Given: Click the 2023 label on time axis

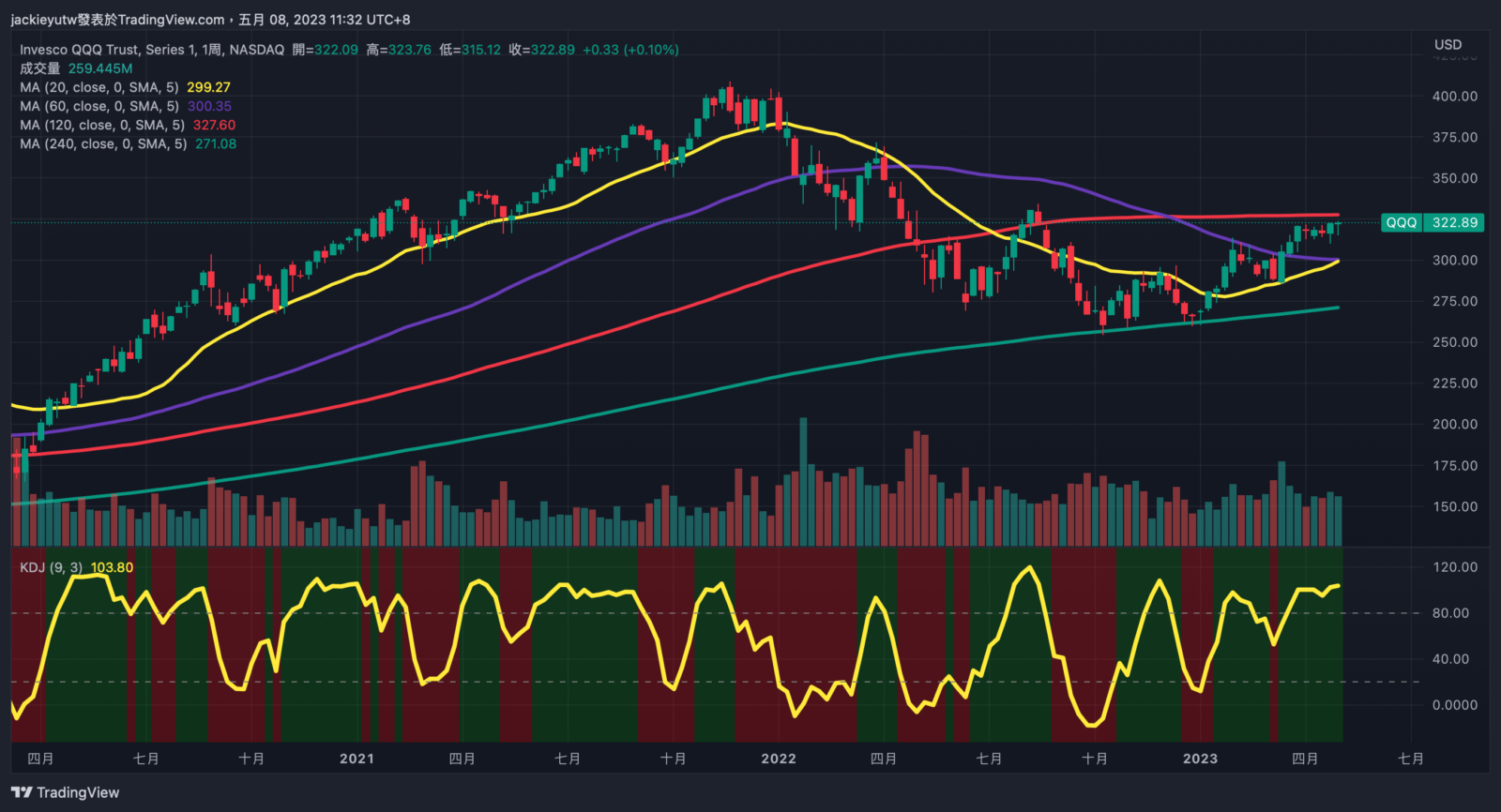Looking at the screenshot, I should click(1200, 759).
